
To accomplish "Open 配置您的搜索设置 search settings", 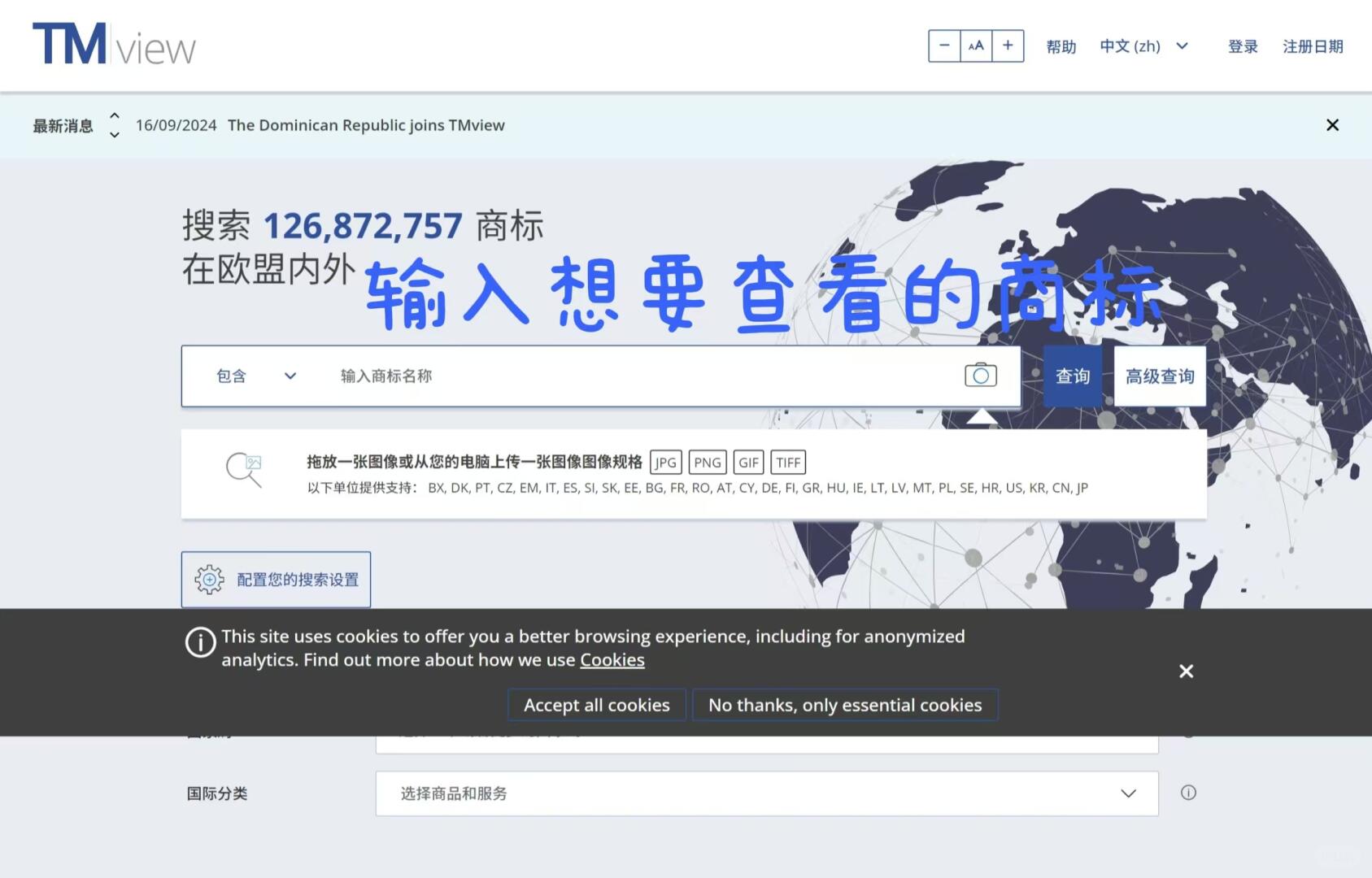I will click(276, 580).
